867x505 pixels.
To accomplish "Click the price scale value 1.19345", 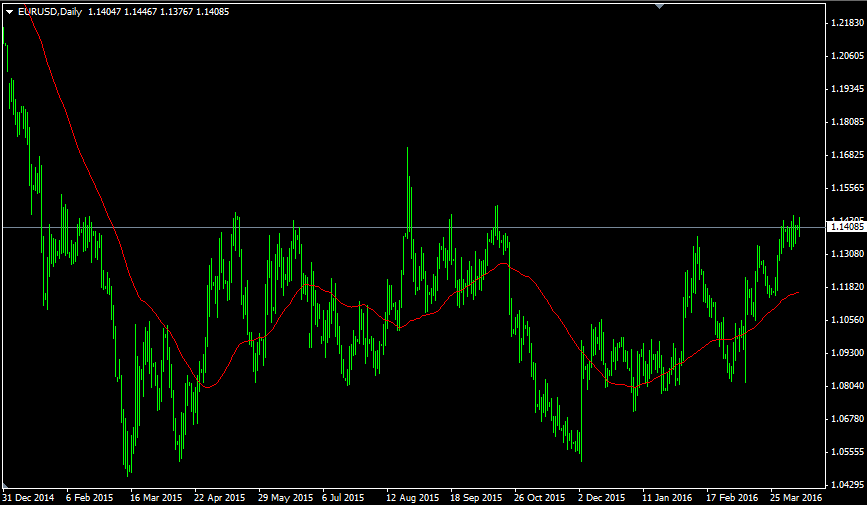I will coord(847,88).
